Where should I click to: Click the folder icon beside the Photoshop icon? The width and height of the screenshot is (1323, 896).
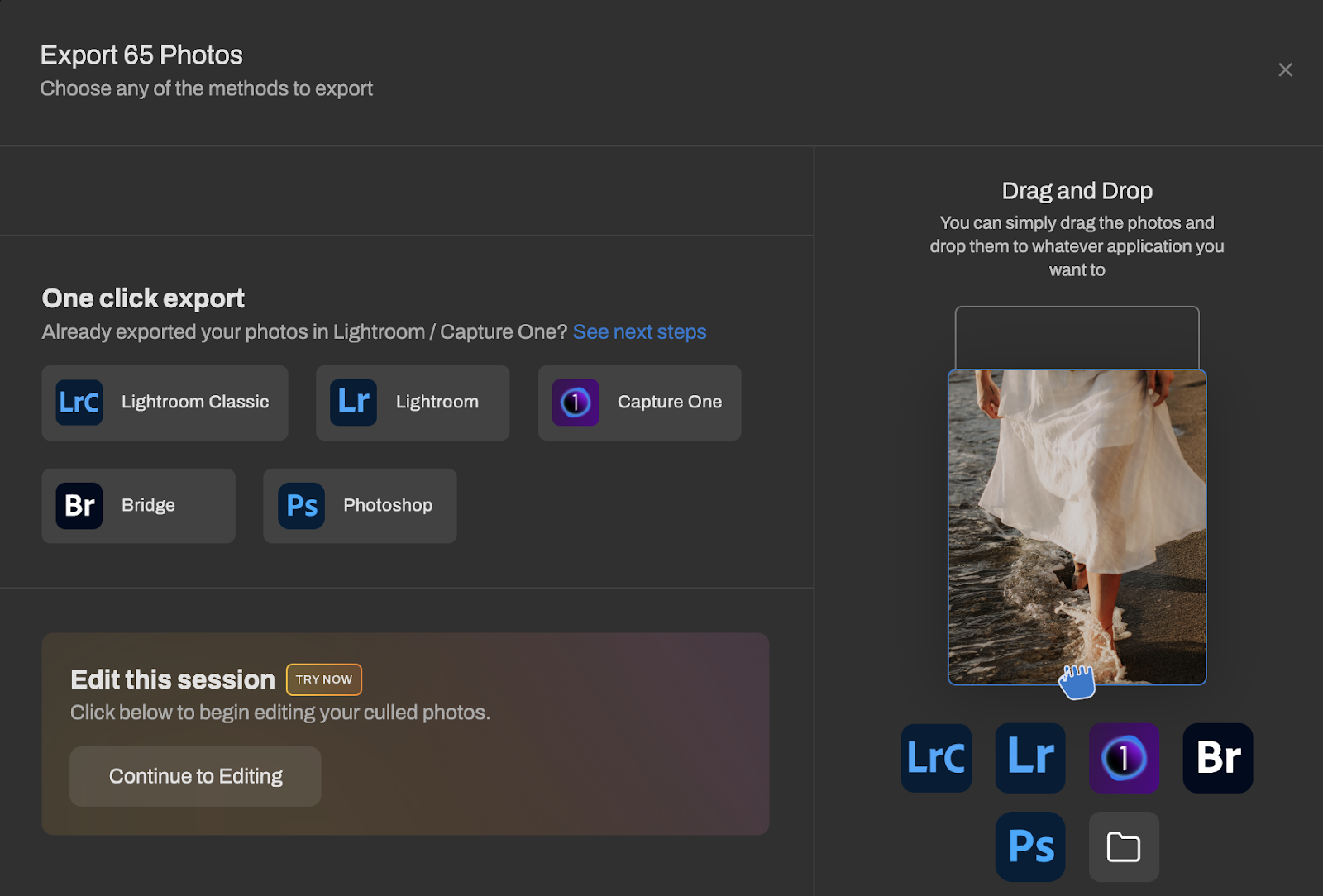(x=1124, y=846)
